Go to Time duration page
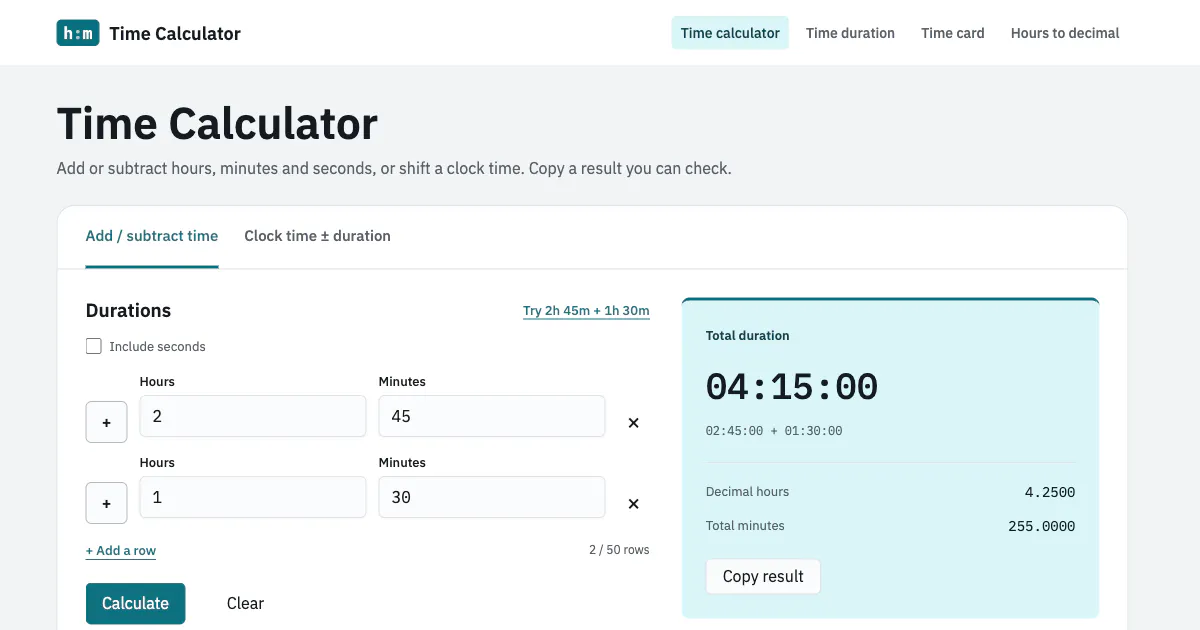 850,33
